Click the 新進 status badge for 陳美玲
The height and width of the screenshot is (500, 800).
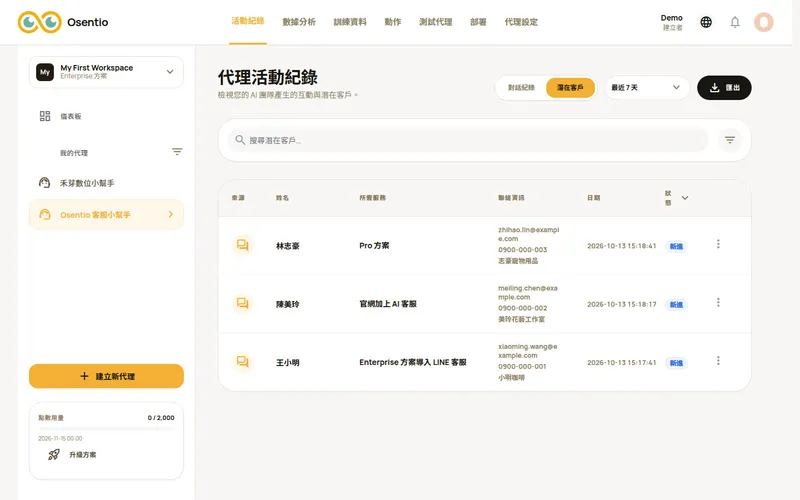point(676,305)
